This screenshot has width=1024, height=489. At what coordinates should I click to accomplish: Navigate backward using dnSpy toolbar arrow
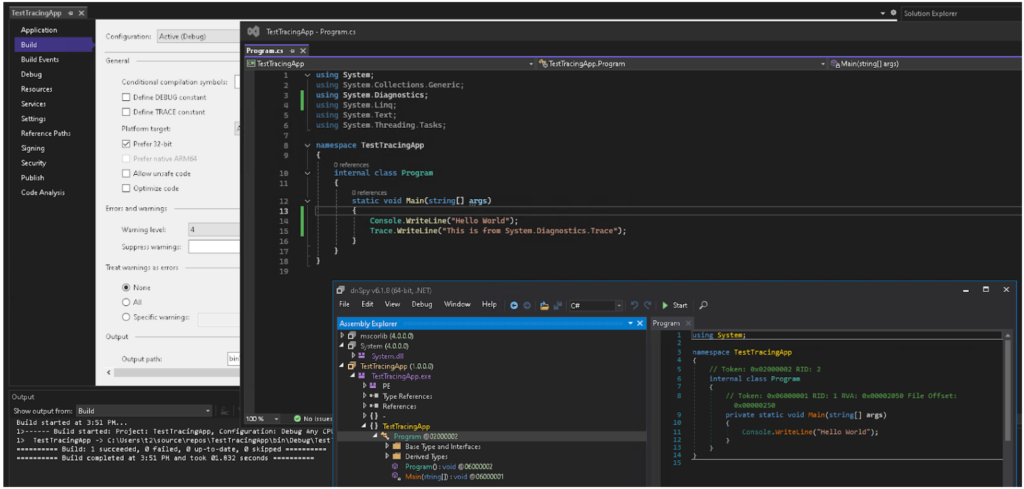click(x=513, y=305)
